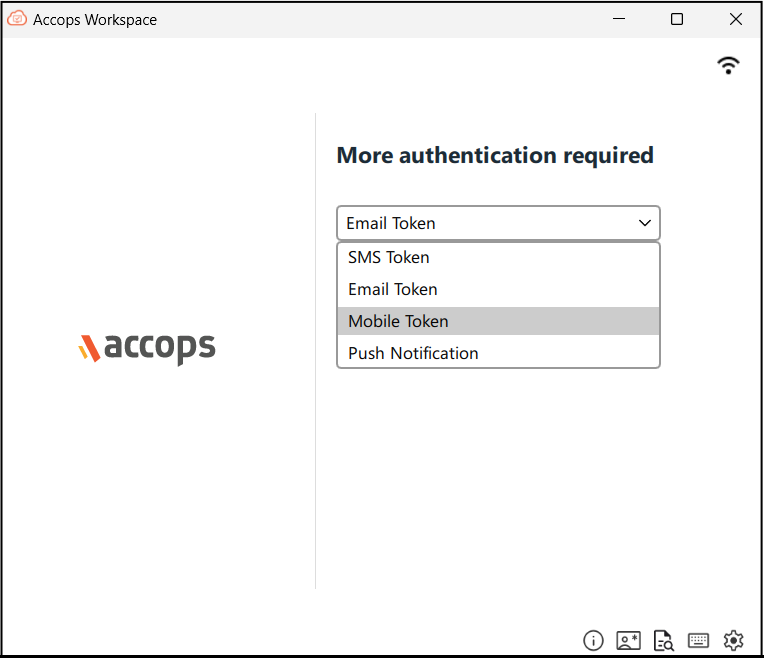Choose Email Token in the dropdown list
764x658 pixels.
tap(498, 290)
